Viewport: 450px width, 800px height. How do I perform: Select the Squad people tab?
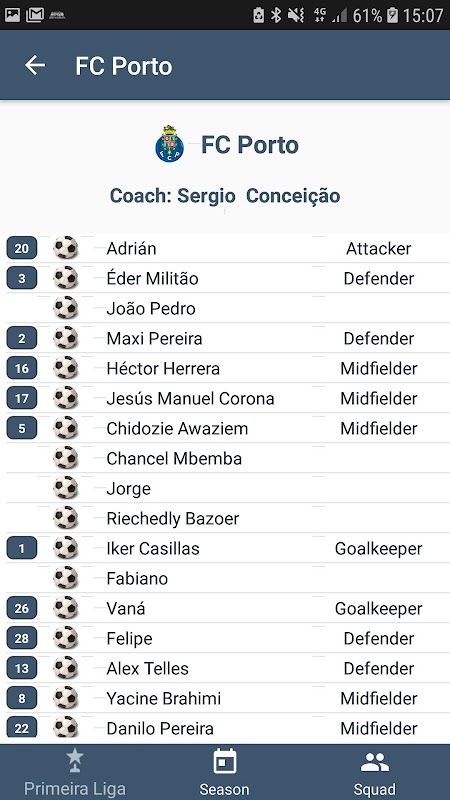point(374,772)
